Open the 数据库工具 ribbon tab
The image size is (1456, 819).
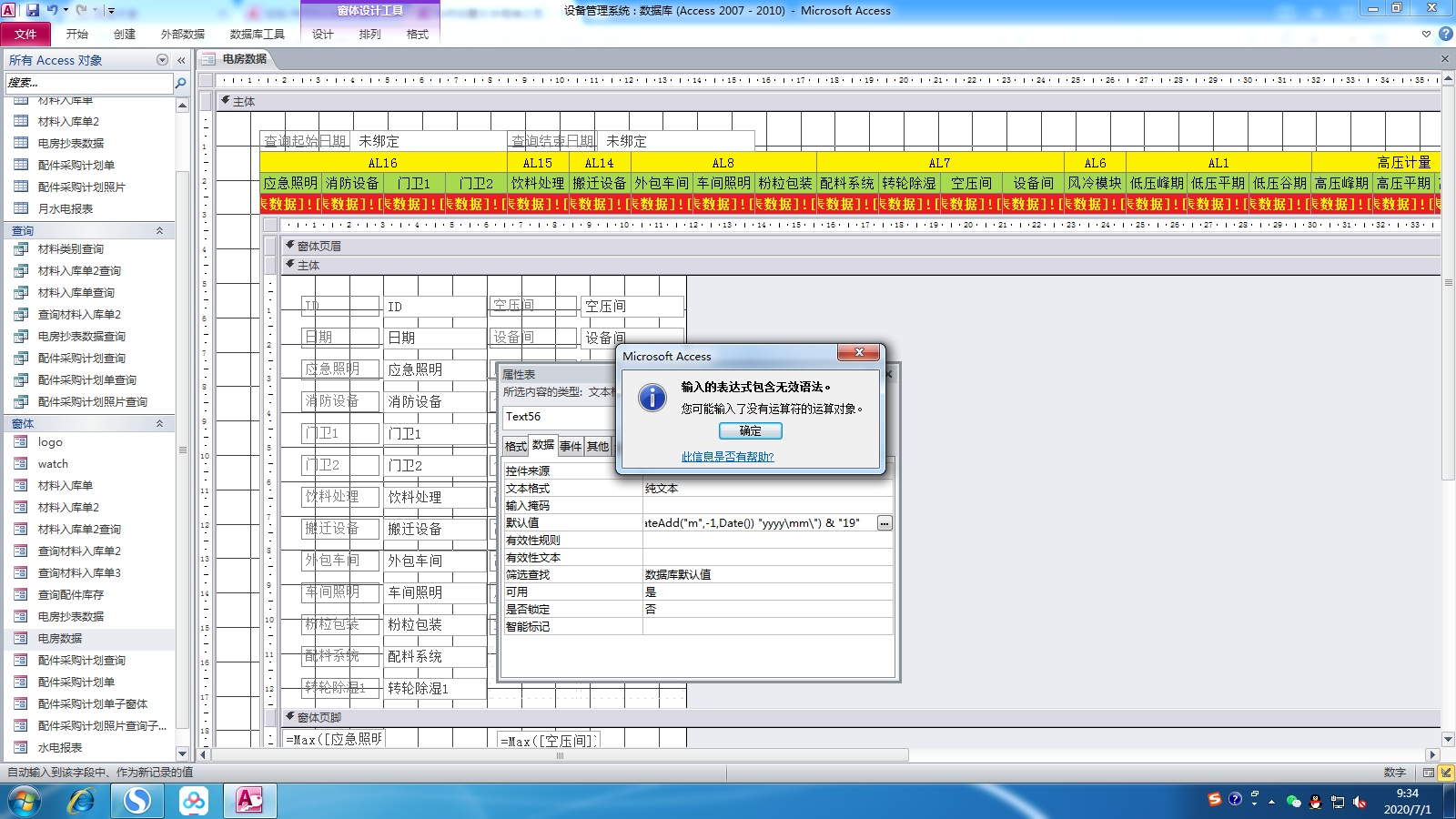[258, 34]
